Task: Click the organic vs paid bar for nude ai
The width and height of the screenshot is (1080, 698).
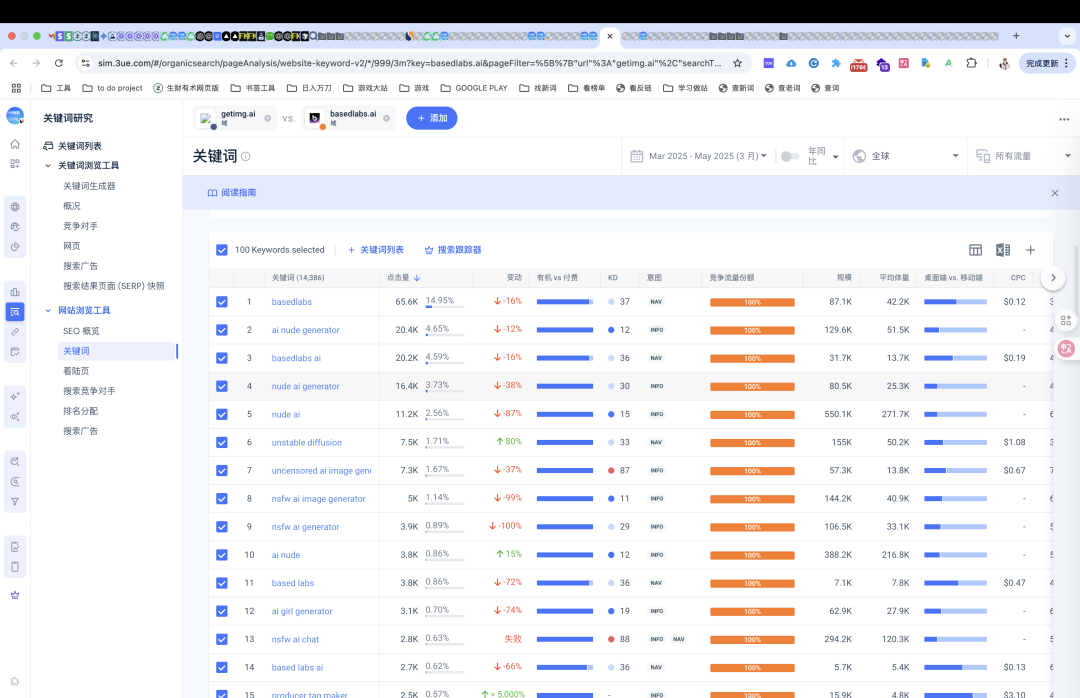Action: pos(565,414)
